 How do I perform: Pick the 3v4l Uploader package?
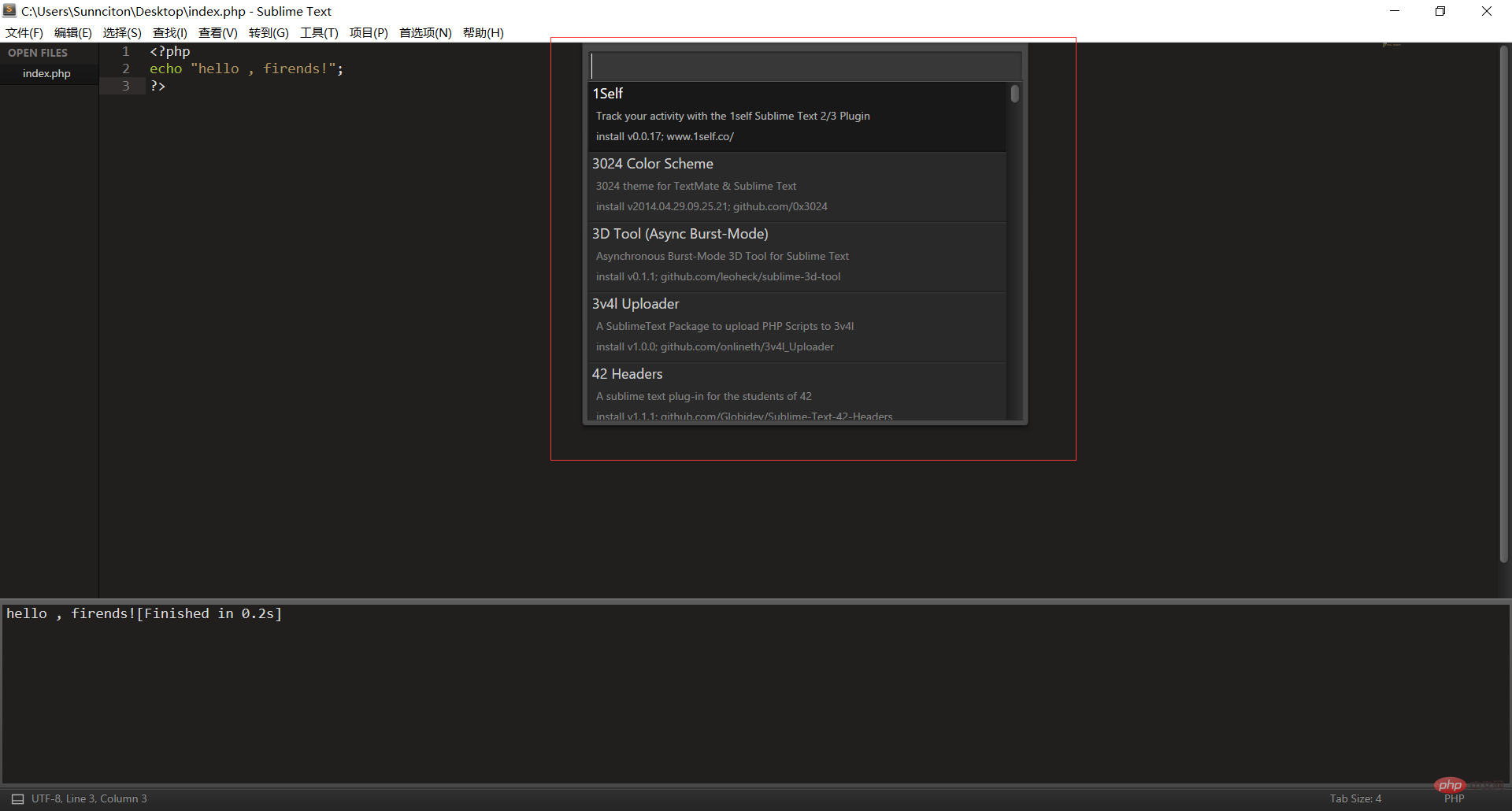point(797,327)
